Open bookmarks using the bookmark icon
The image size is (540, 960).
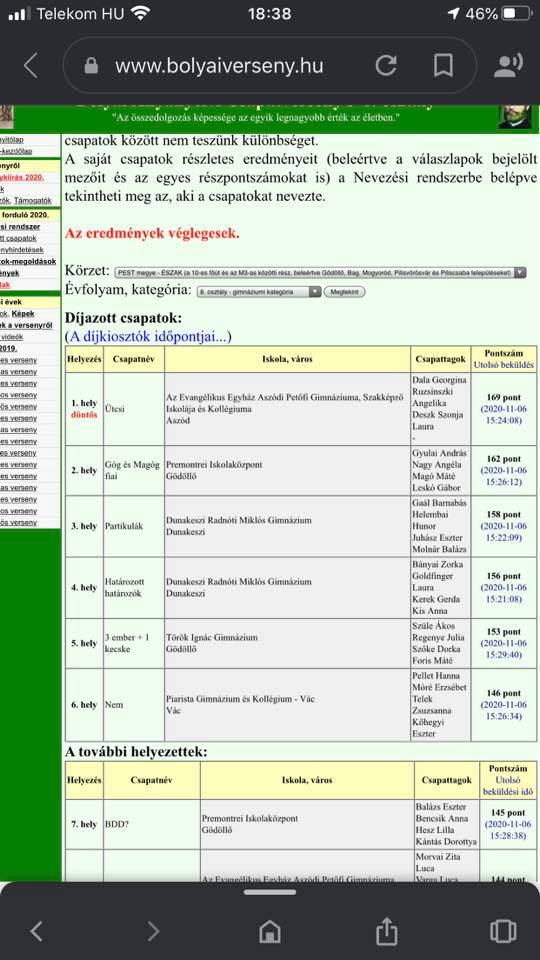click(x=443, y=65)
